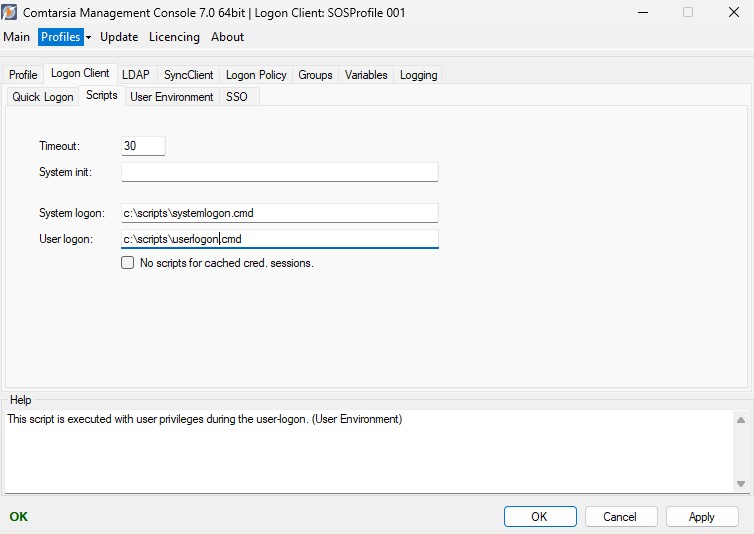This screenshot has height=534, width=754.
Task: Click the Comtarsia app icon in title bar
Action: (x=9, y=12)
